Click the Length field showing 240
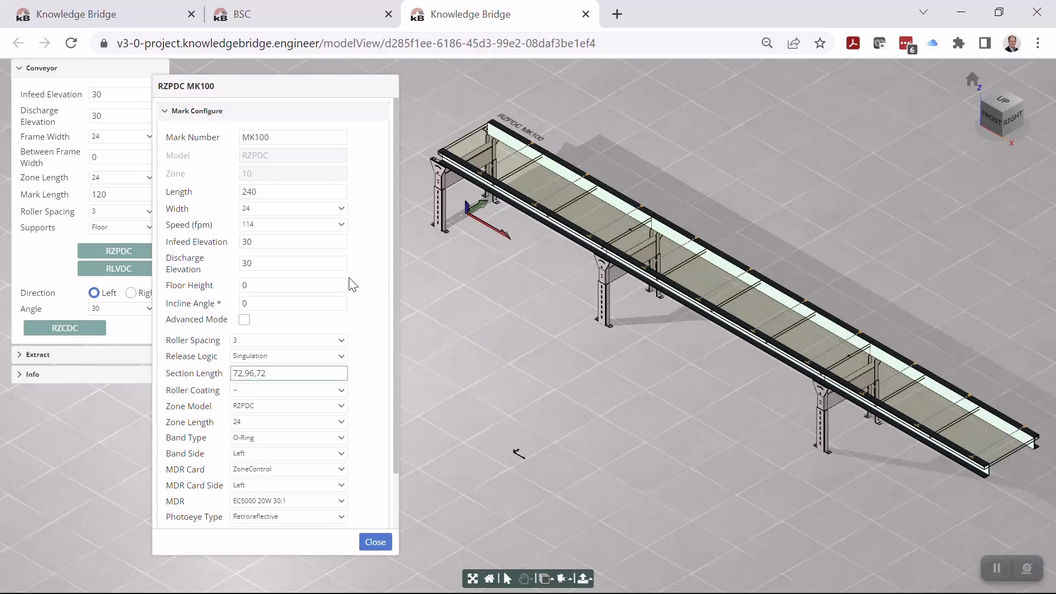 click(x=293, y=191)
